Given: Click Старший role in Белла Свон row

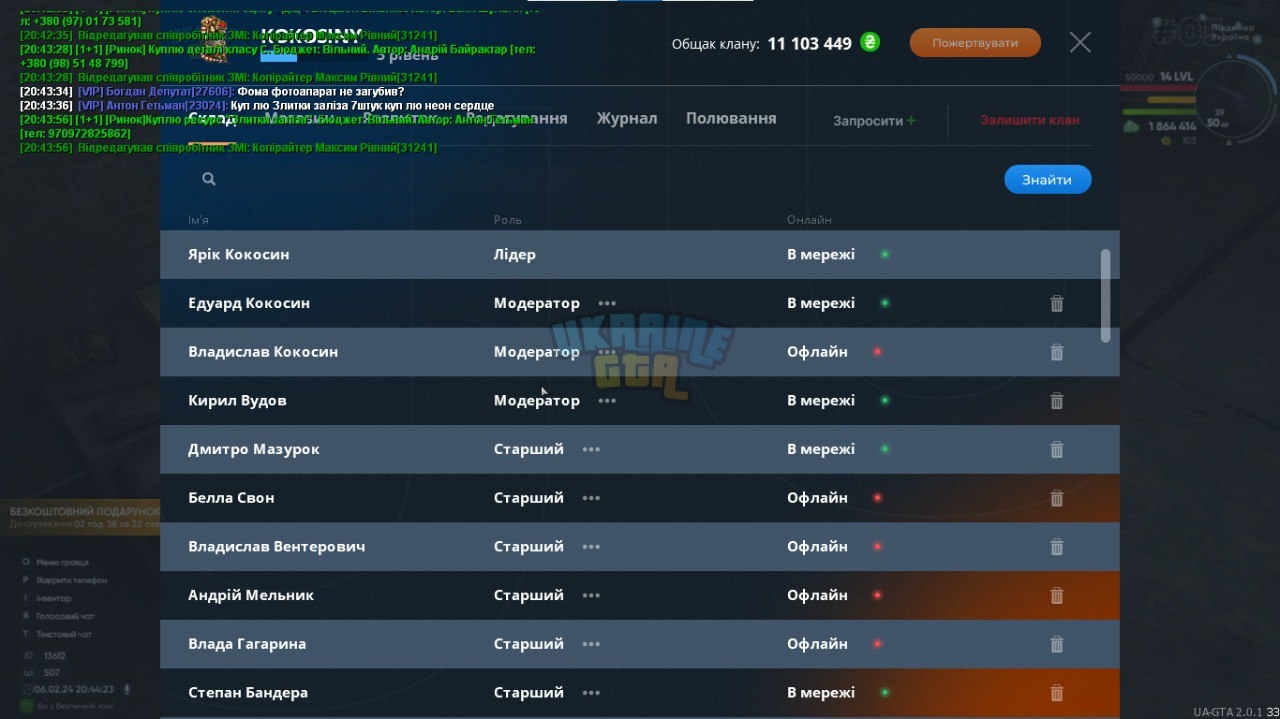Looking at the screenshot, I should click(529, 498).
